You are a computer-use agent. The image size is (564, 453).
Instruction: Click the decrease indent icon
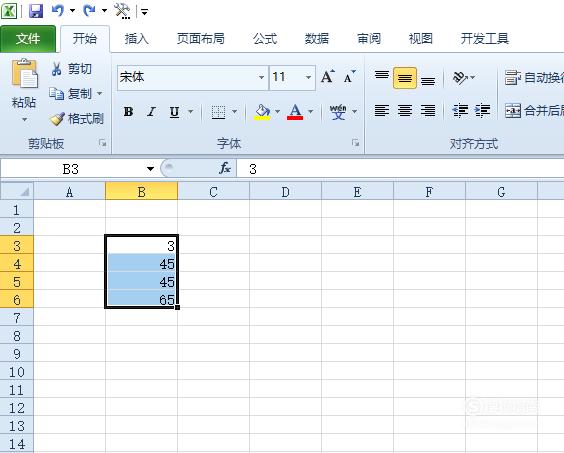pyautogui.click(x=460, y=110)
